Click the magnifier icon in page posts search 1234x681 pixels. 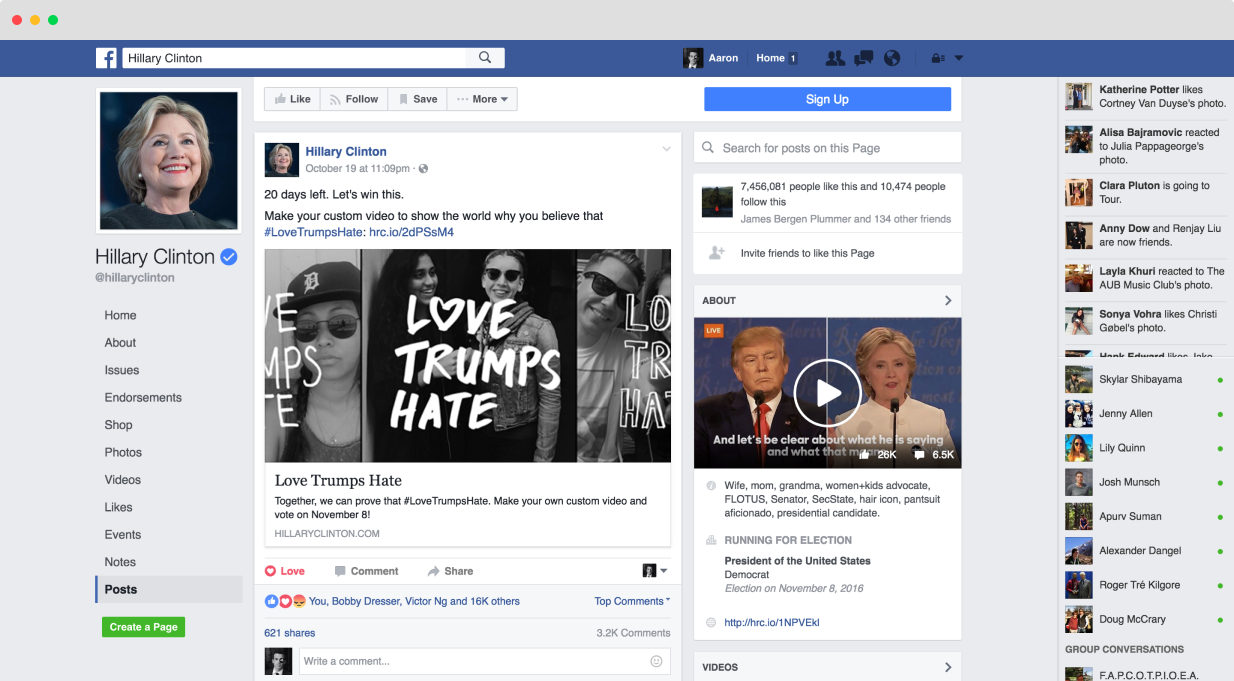click(x=708, y=148)
